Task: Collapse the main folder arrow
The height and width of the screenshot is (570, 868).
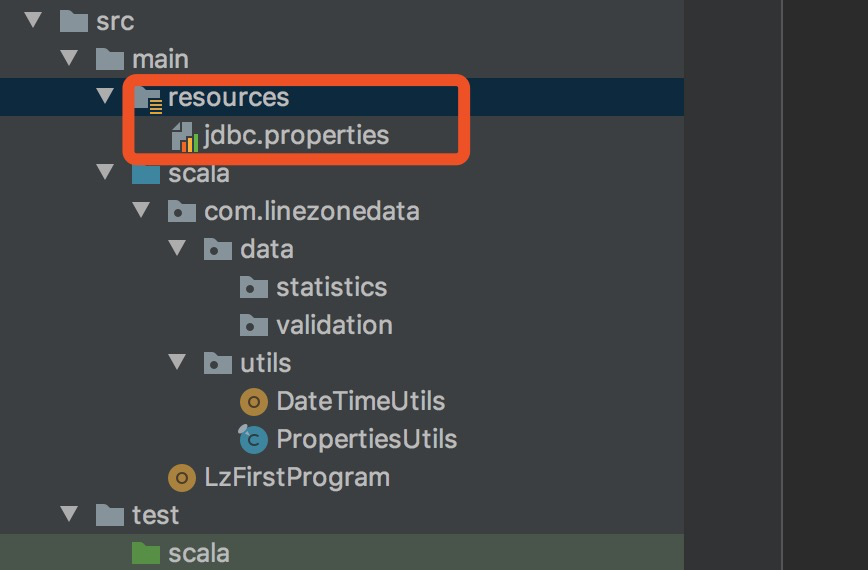Action: [x=69, y=59]
